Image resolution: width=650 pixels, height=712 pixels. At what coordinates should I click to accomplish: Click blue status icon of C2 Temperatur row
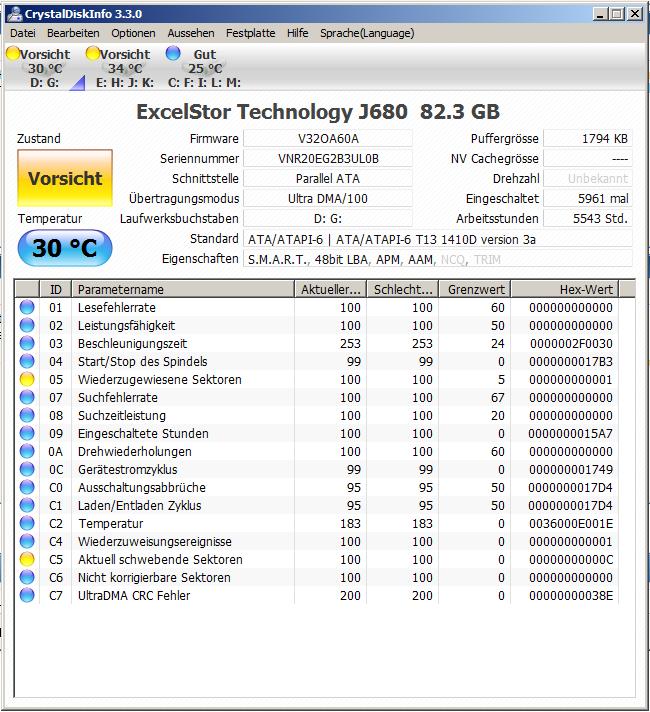(x=27, y=524)
